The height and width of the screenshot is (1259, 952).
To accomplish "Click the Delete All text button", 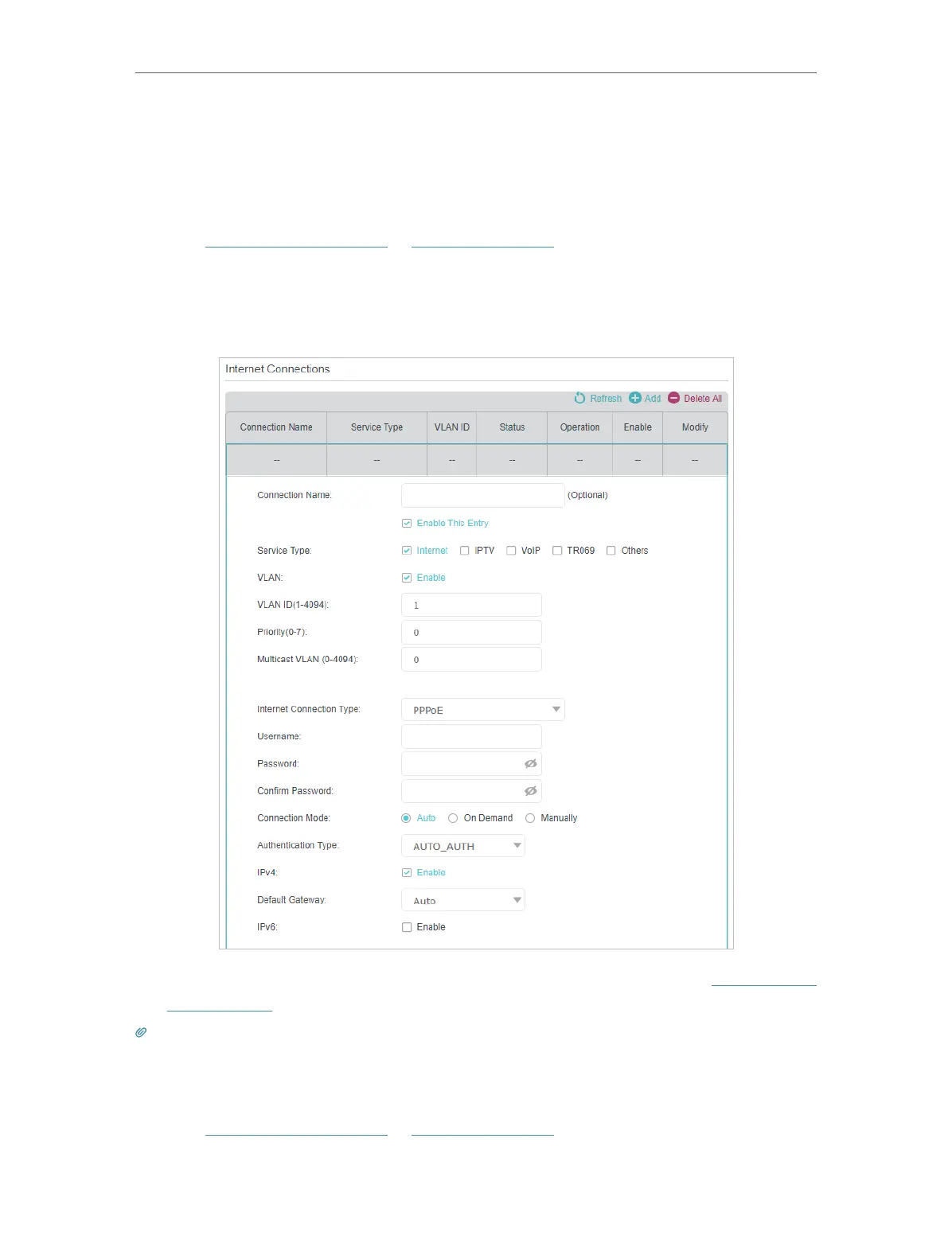I will coord(703,399).
